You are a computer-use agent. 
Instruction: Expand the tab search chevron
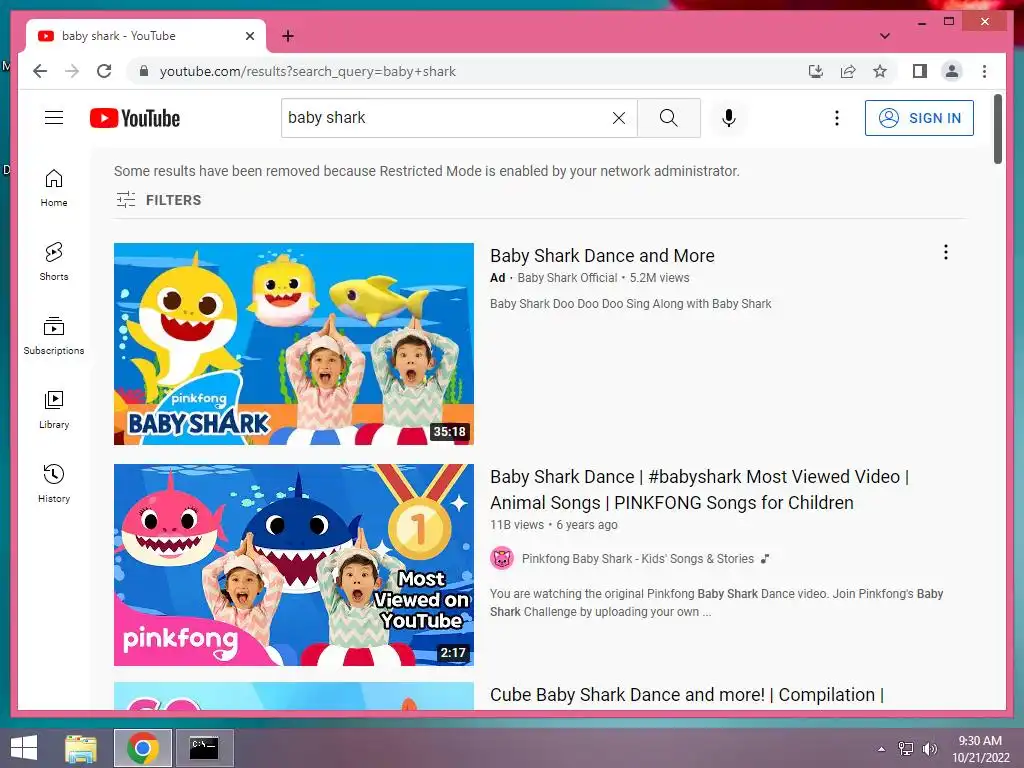coord(885,36)
